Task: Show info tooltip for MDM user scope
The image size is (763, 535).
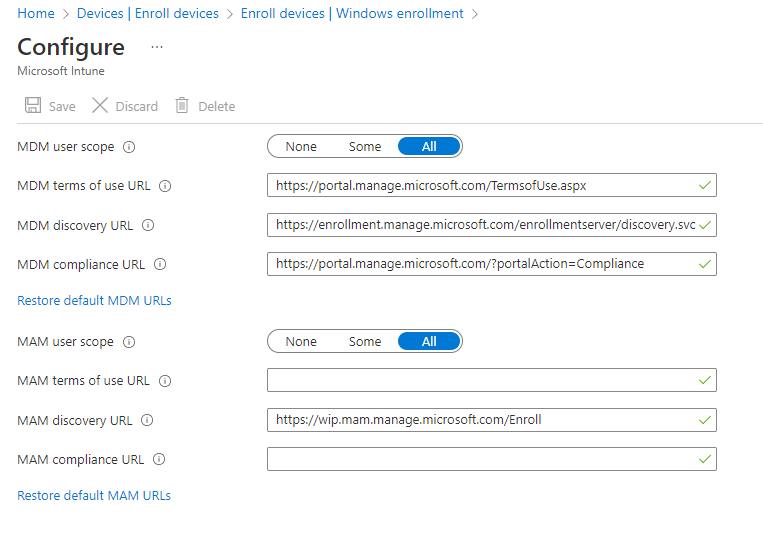Action: coord(129,147)
